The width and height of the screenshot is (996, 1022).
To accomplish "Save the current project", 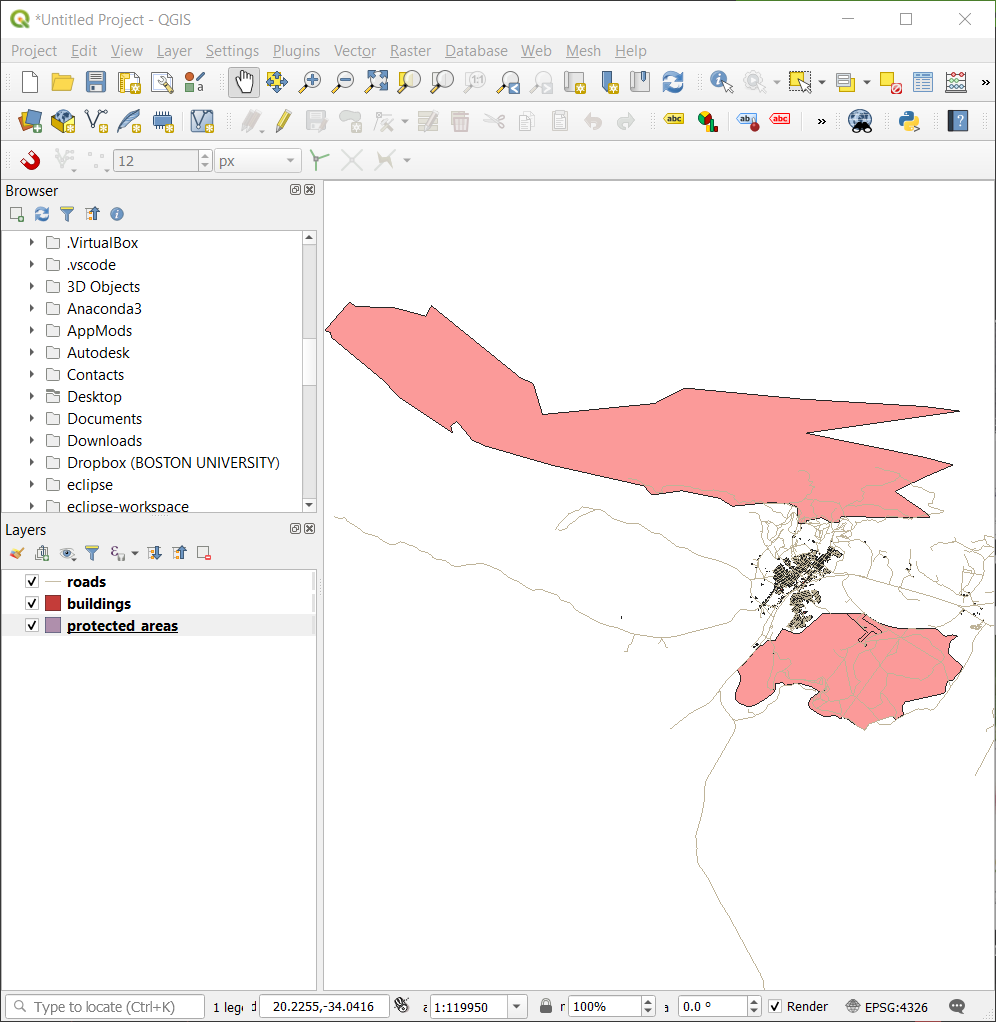I will click(96, 83).
